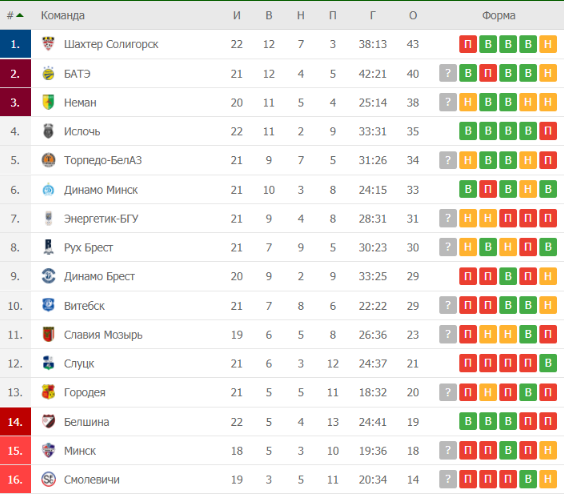Click the Ислочь team logo
Viewport: 564px width, 495px height.
click(48, 131)
